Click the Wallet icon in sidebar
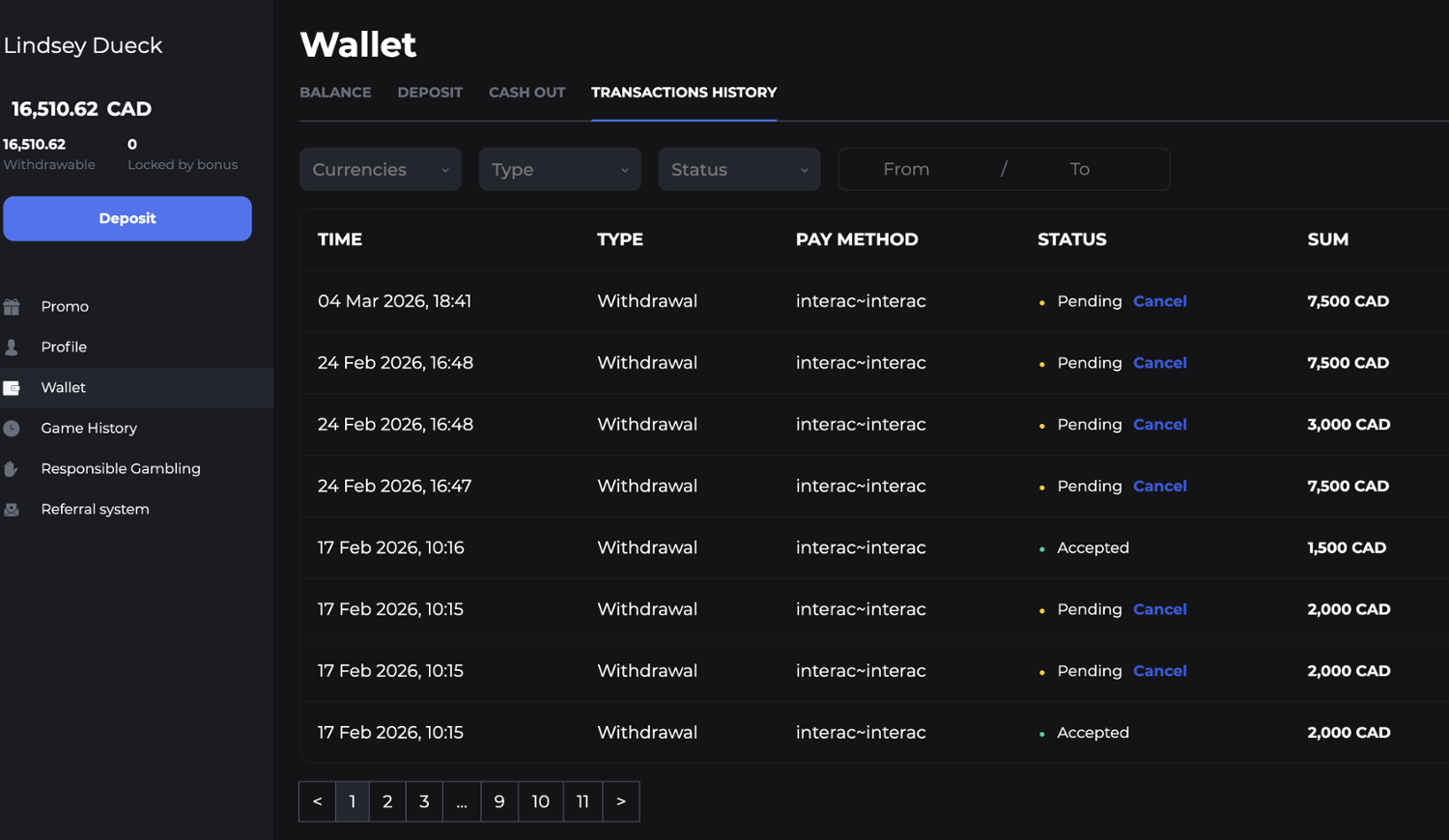Viewport: 1449px width, 840px height. (12, 388)
